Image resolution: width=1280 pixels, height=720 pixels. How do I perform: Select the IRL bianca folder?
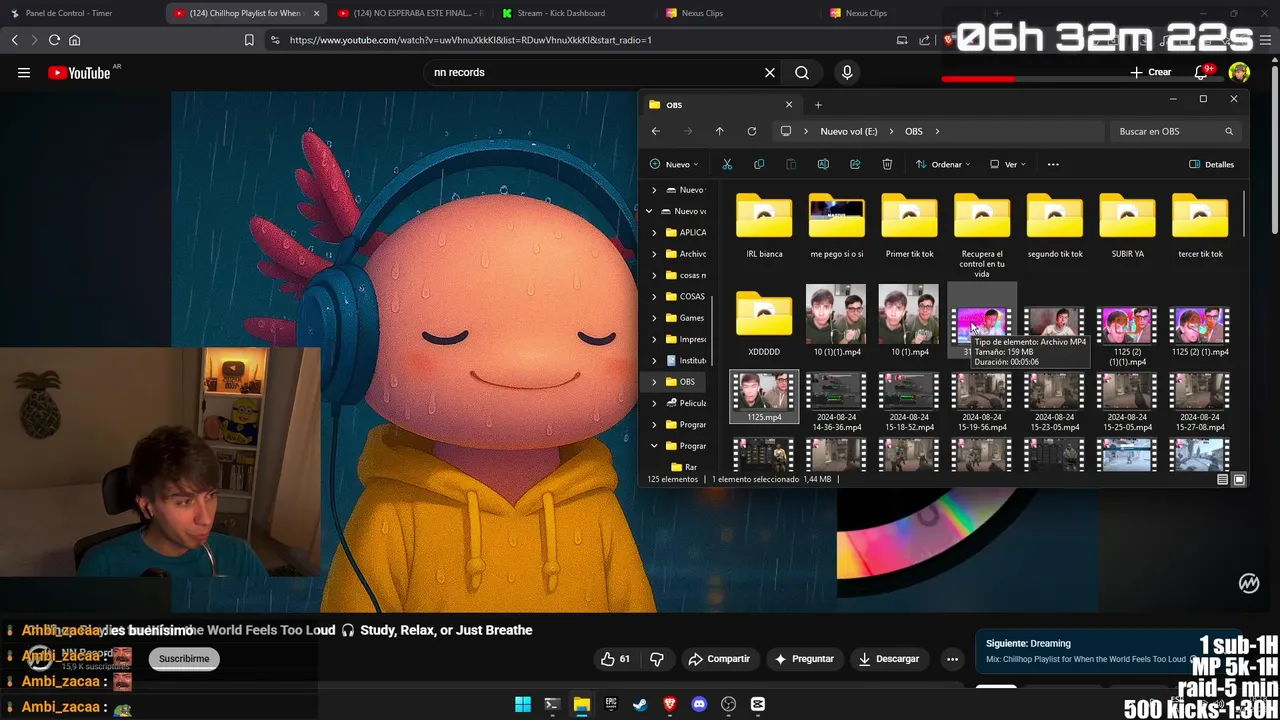764,226
